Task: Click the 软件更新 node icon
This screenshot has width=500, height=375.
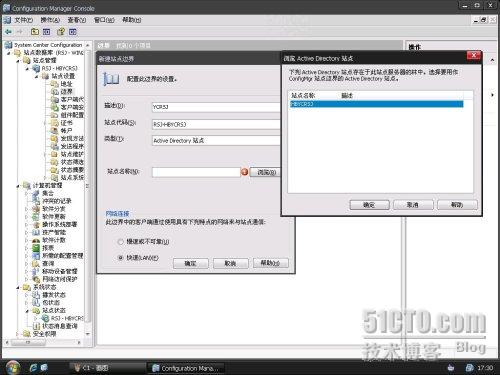Action: coord(36,217)
